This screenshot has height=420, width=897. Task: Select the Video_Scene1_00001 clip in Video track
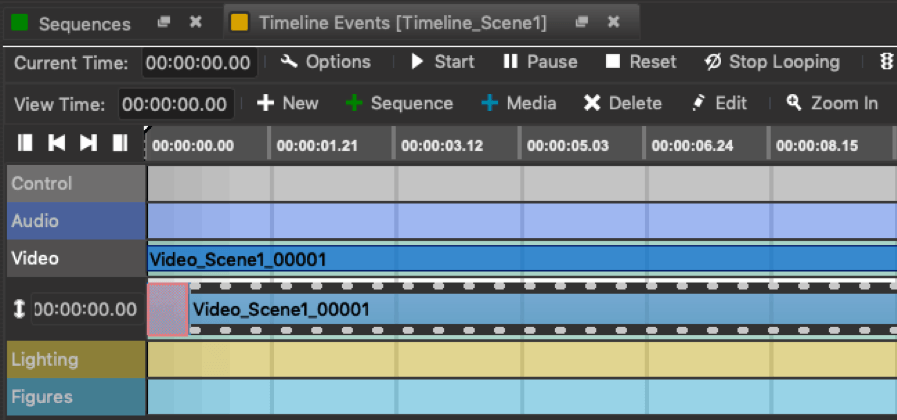click(522, 259)
